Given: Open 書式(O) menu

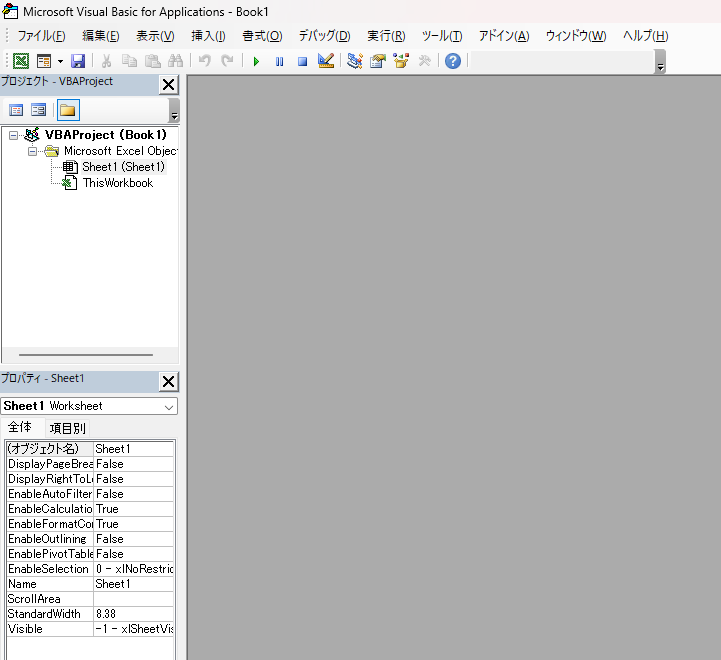Looking at the screenshot, I should click(x=262, y=36).
